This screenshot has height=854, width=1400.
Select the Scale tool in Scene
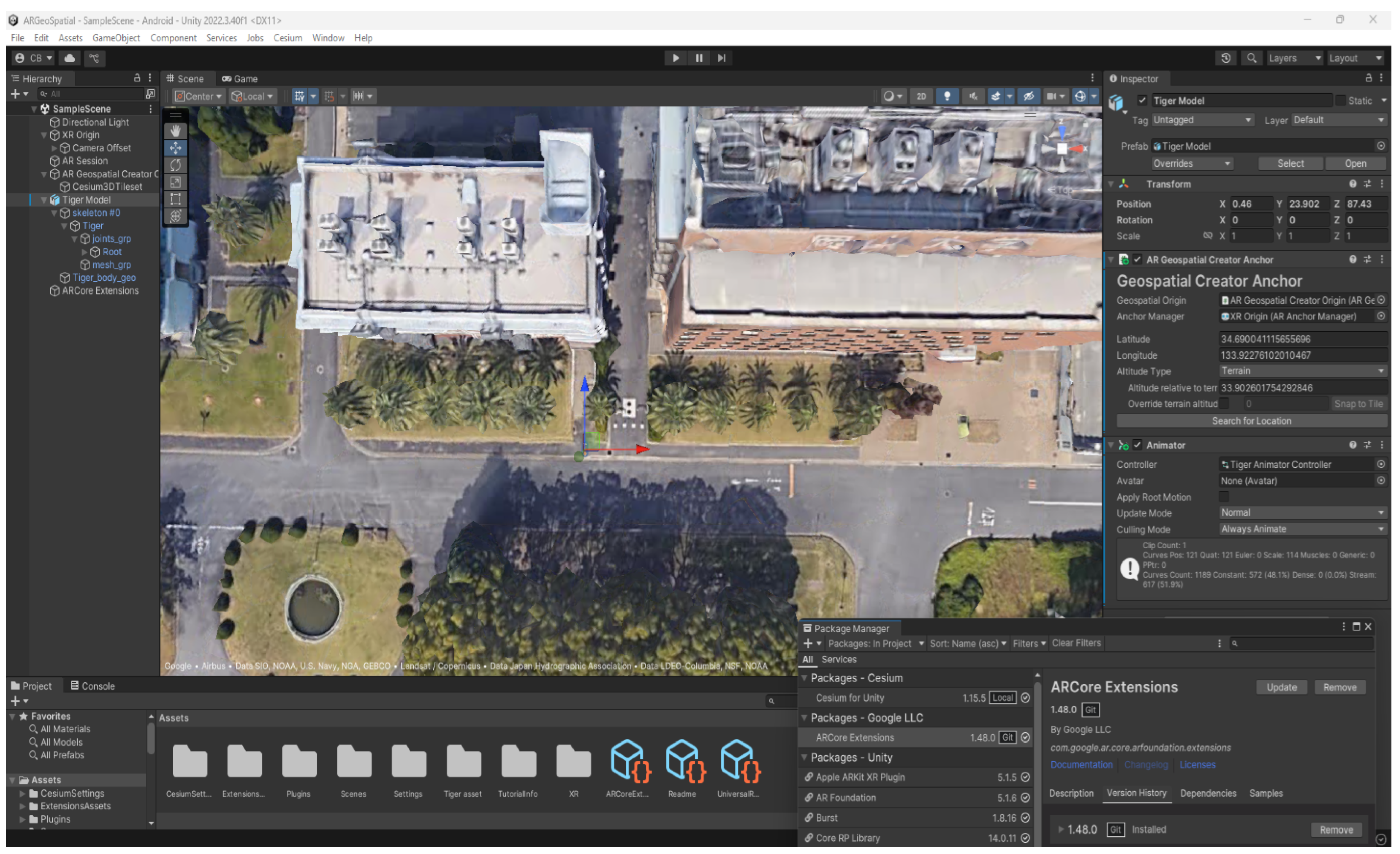[x=176, y=182]
